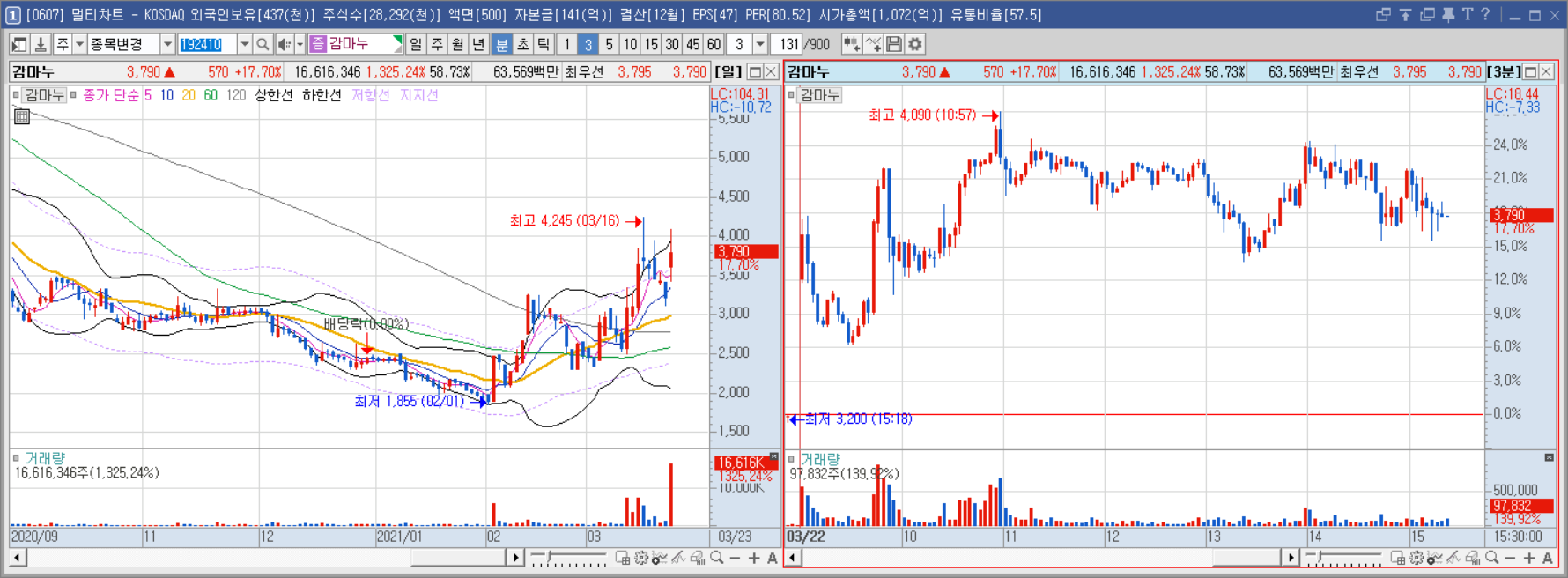The height and width of the screenshot is (578, 1568).
Task: Click the 3-minute chart zoom magnifier icon
Action: point(1491,558)
